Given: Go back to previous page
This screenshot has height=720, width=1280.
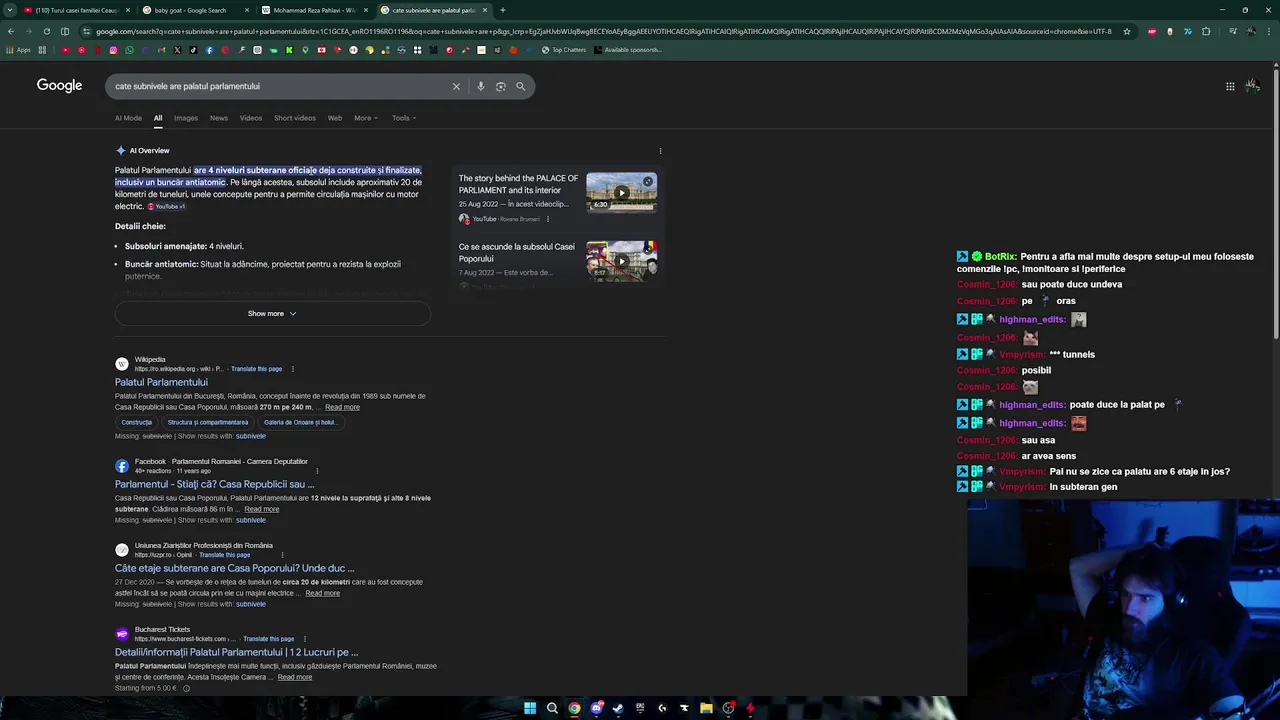Looking at the screenshot, I should [10, 31].
